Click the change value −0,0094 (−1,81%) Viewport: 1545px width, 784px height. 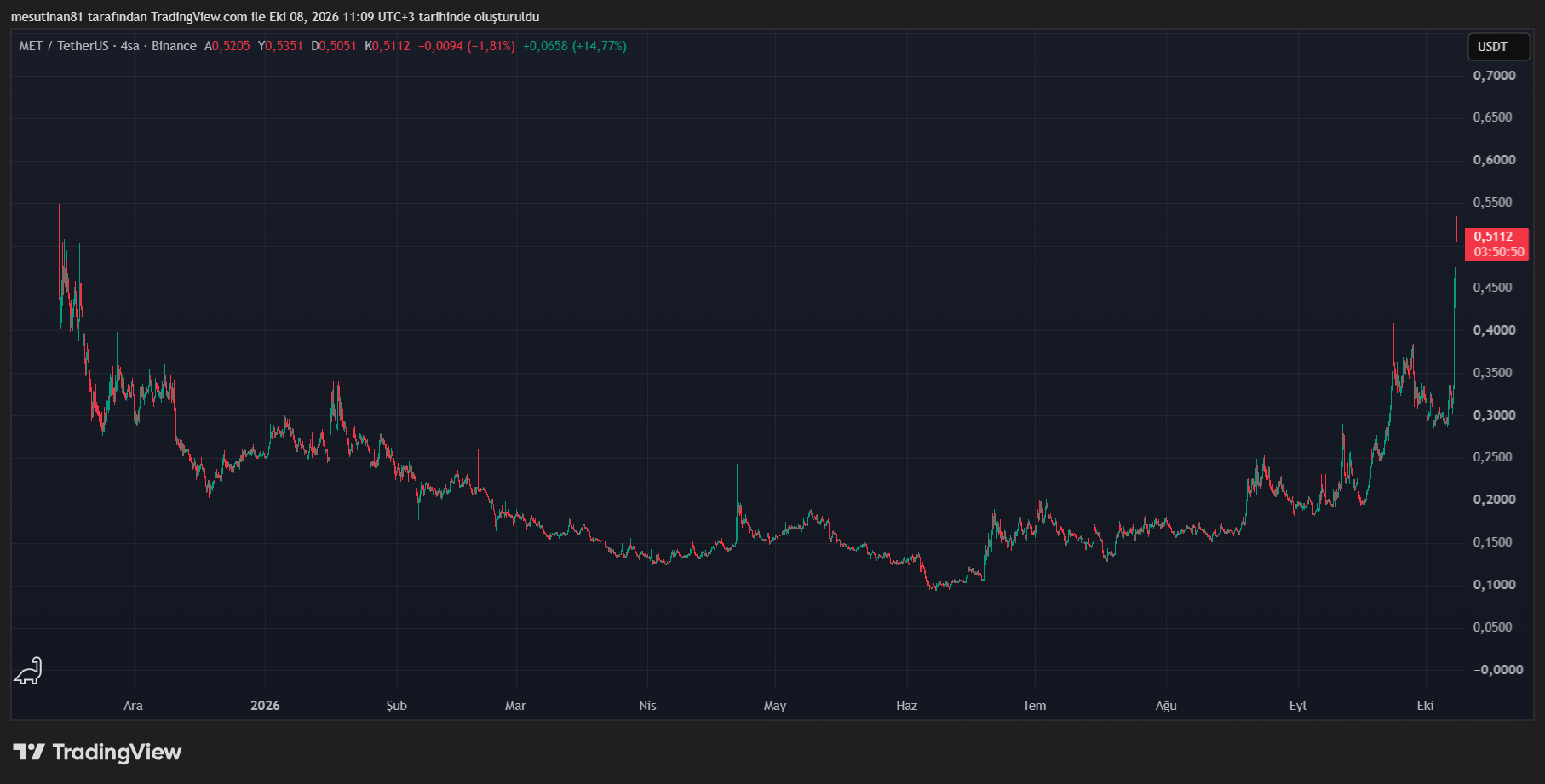coord(467,46)
